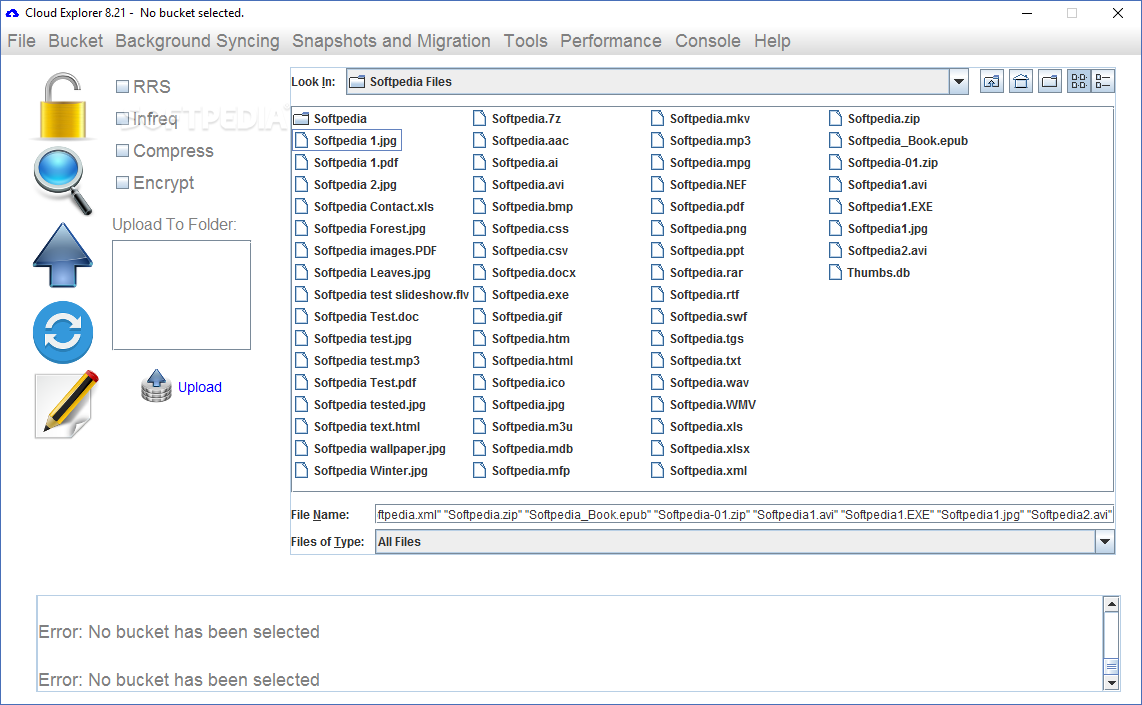Select file Softpedia.m3u
Viewport: 1142px width, 705px height.
[x=532, y=427]
